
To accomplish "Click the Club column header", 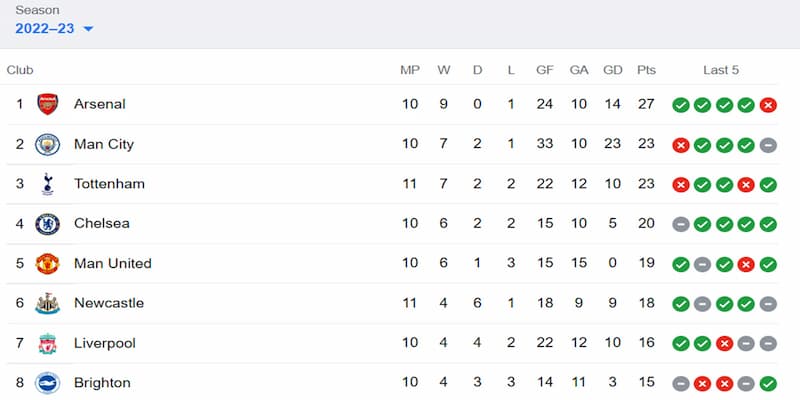I will pos(20,70).
